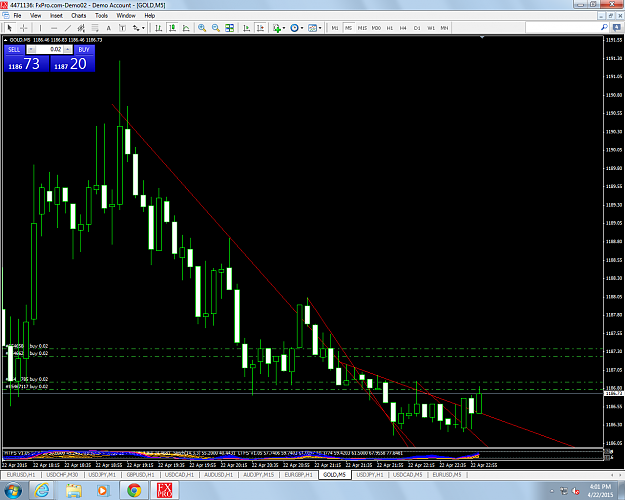Viewport: 625px width, 500px height.
Task: Switch to the AUDJPY,M15 chart tab
Action: tap(259, 474)
